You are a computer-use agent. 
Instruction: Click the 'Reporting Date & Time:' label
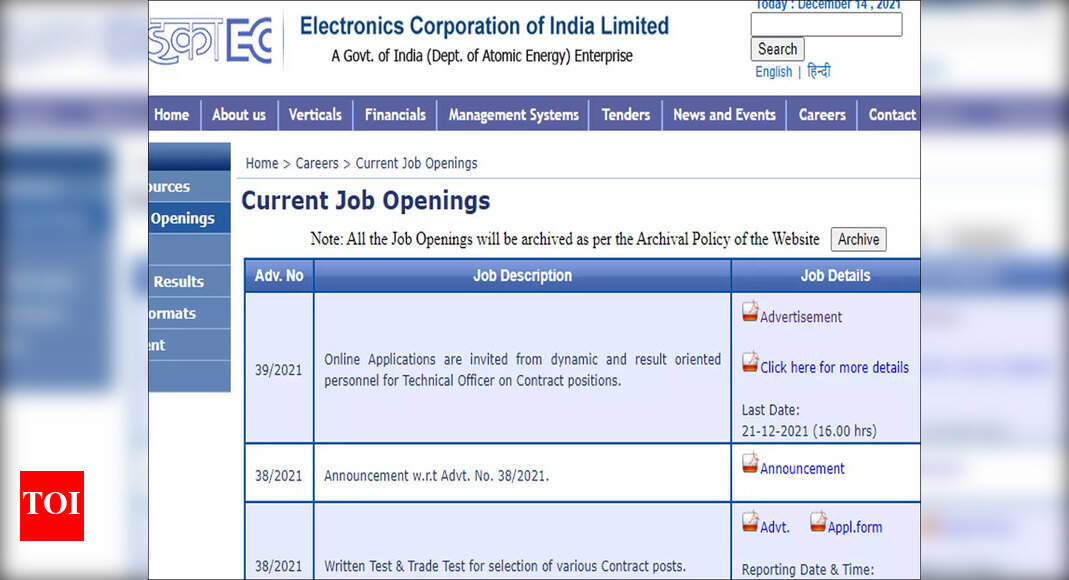tap(808, 569)
